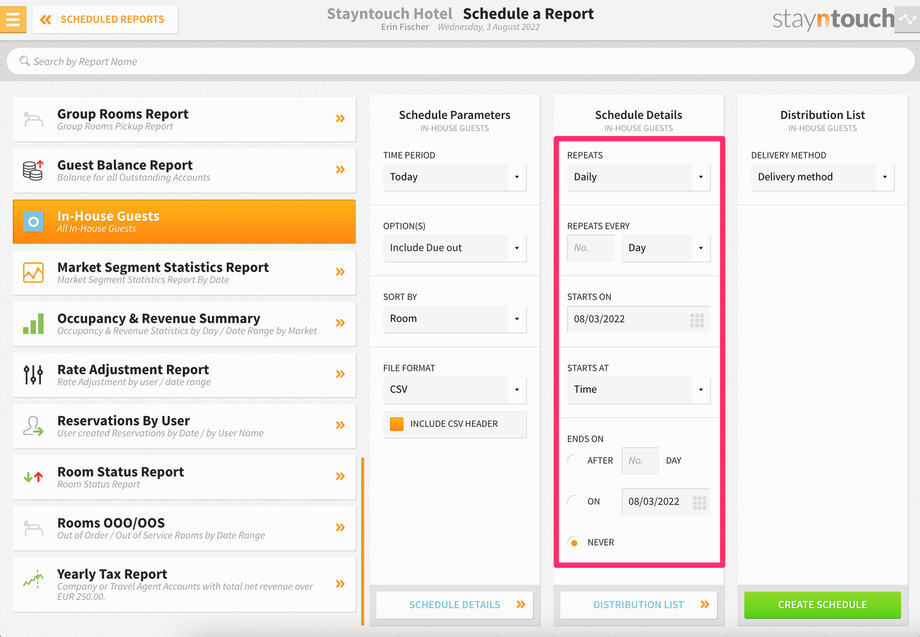
Task: Open the Repeats Every unit dropdown Day
Action: (x=666, y=248)
